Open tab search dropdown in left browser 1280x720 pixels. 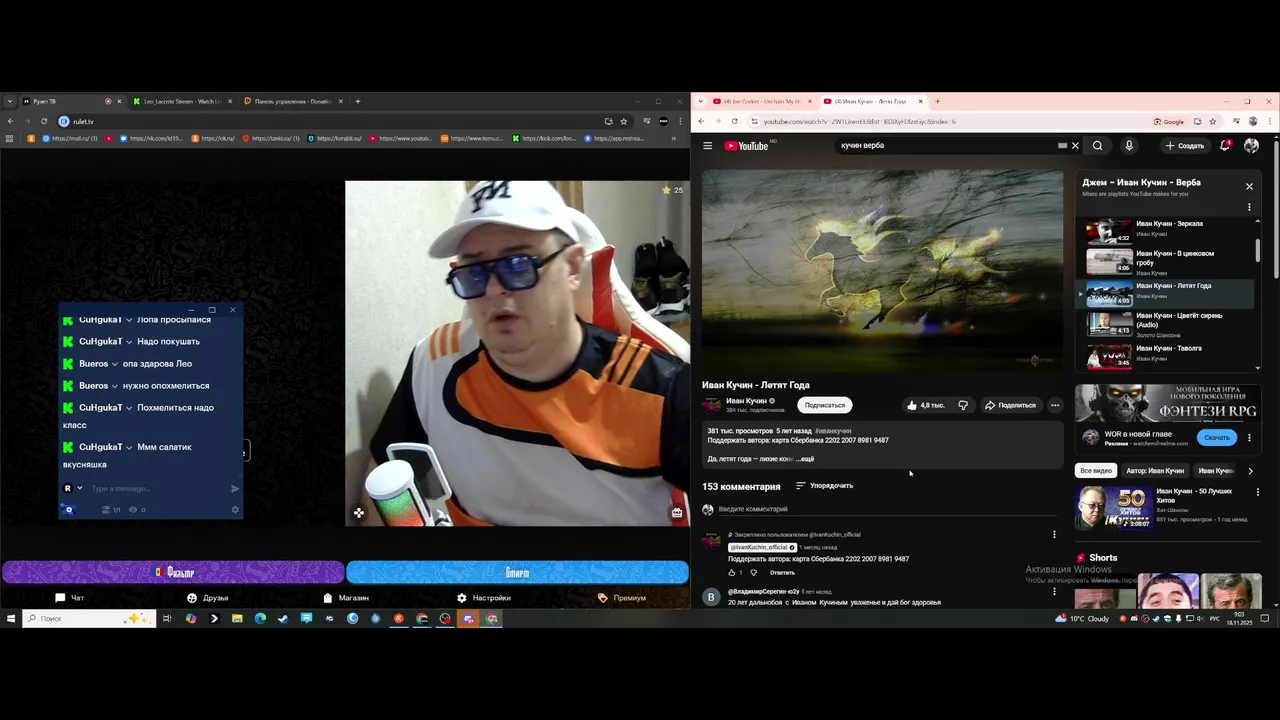pos(10,101)
